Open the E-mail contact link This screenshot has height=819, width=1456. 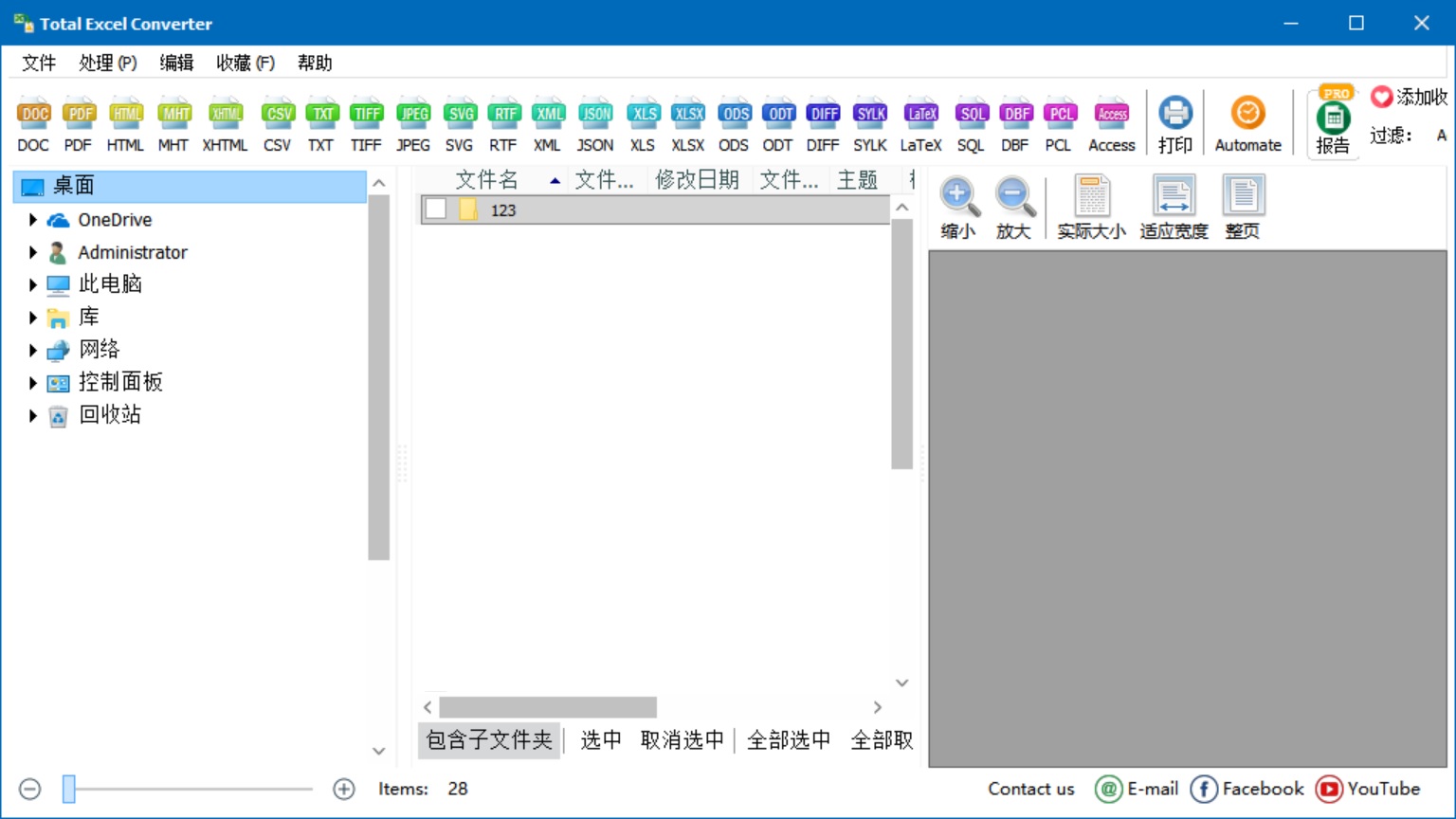point(1137,789)
